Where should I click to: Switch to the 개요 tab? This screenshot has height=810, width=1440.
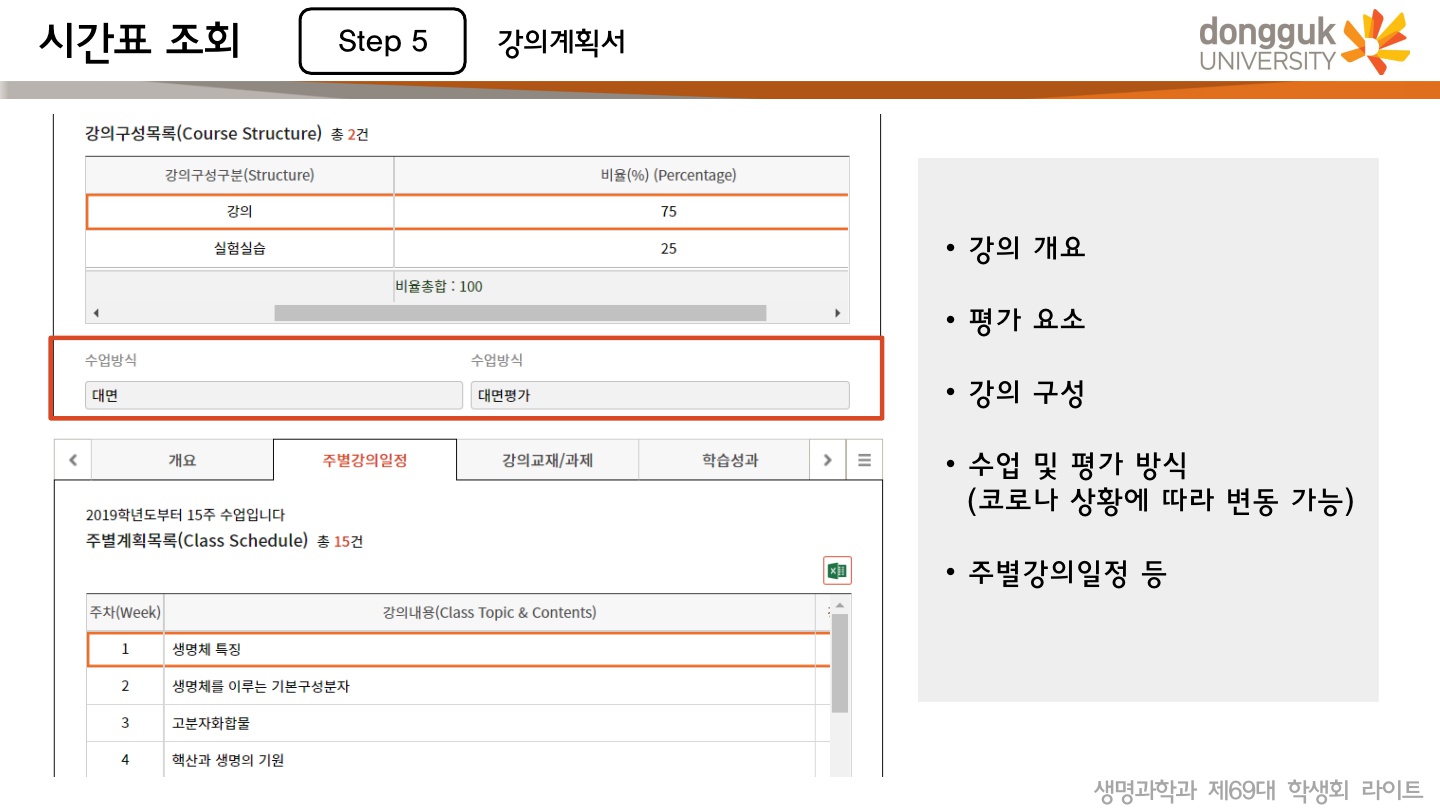click(182, 460)
